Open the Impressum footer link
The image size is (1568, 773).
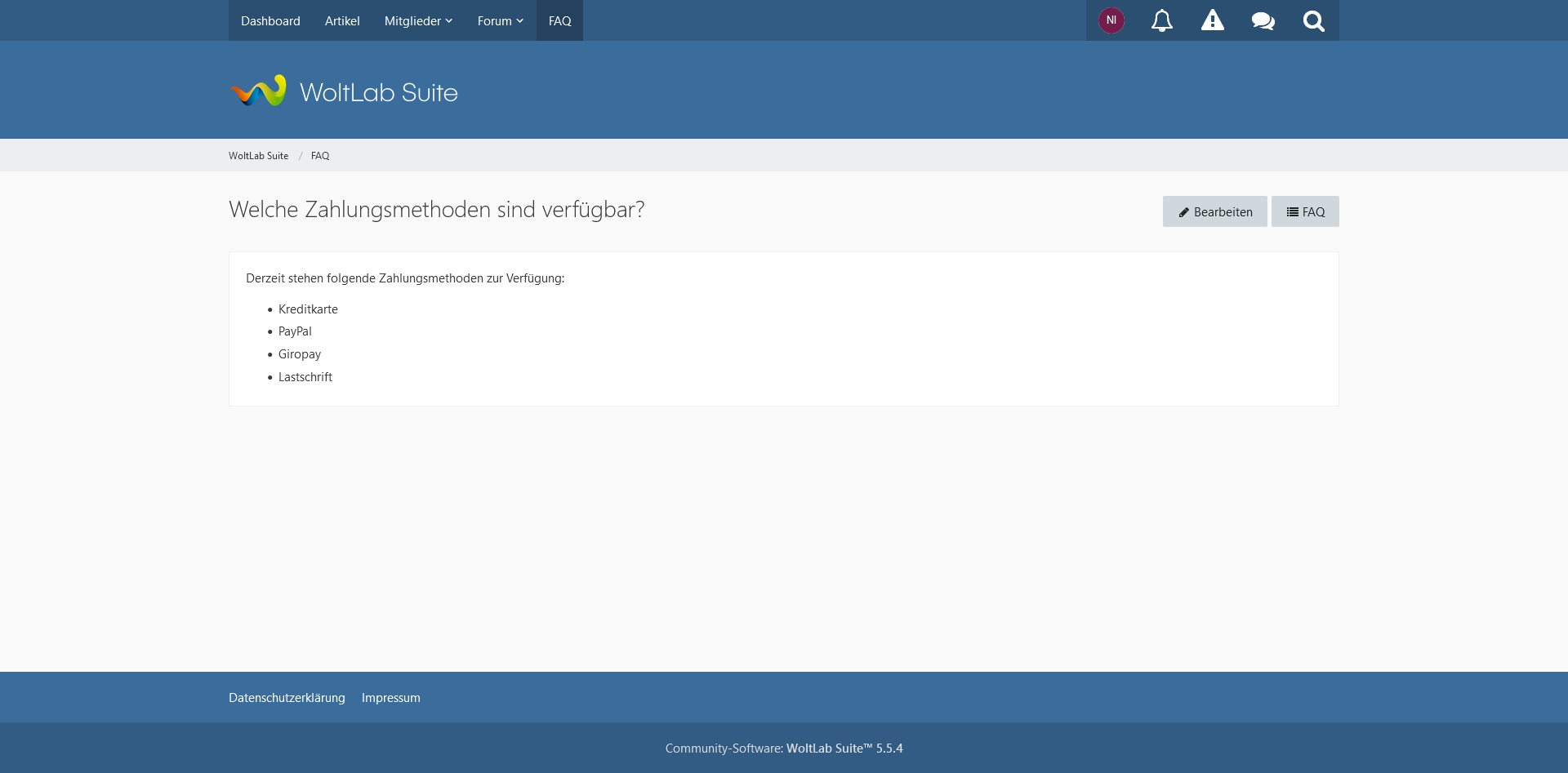coord(390,698)
